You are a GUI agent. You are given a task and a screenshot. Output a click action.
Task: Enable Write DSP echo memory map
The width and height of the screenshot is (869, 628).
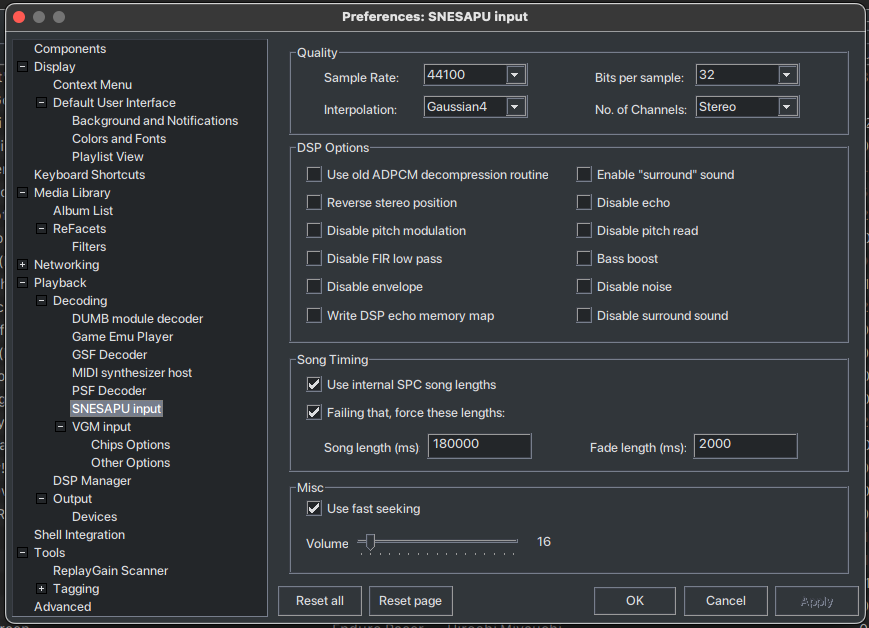tap(314, 315)
